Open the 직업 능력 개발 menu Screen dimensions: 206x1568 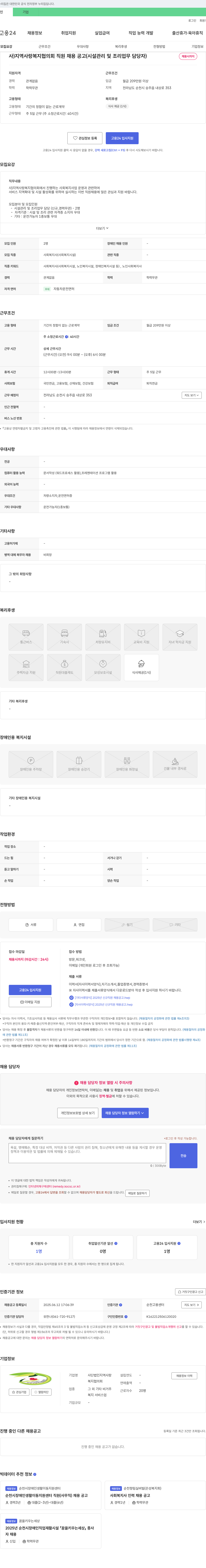click(141, 33)
